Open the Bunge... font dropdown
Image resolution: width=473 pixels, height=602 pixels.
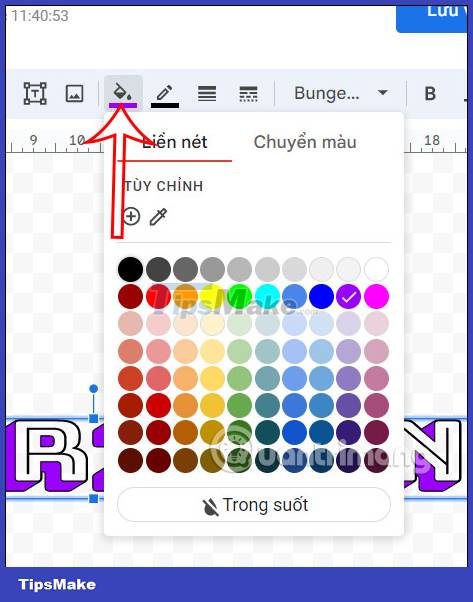[x=340, y=93]
